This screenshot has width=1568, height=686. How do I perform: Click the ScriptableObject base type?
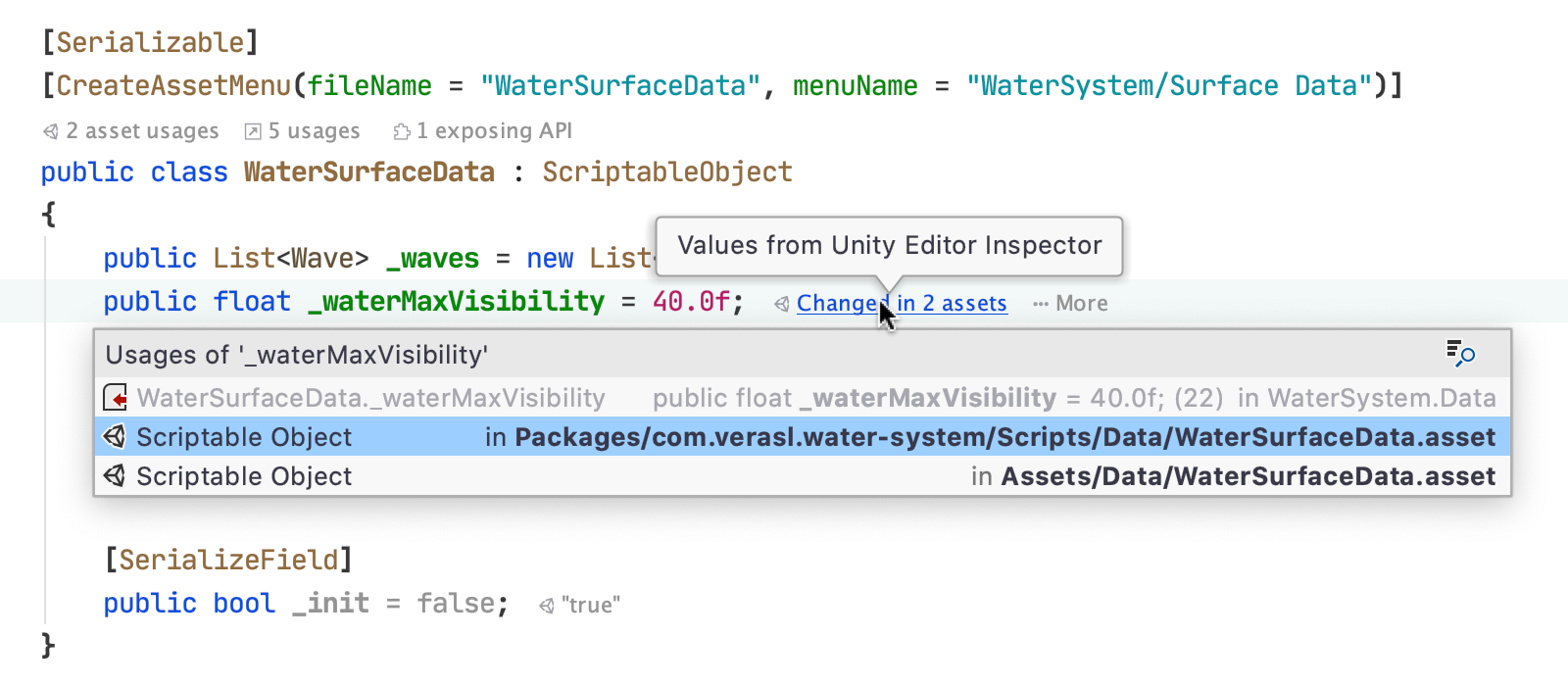click(667, 172)
